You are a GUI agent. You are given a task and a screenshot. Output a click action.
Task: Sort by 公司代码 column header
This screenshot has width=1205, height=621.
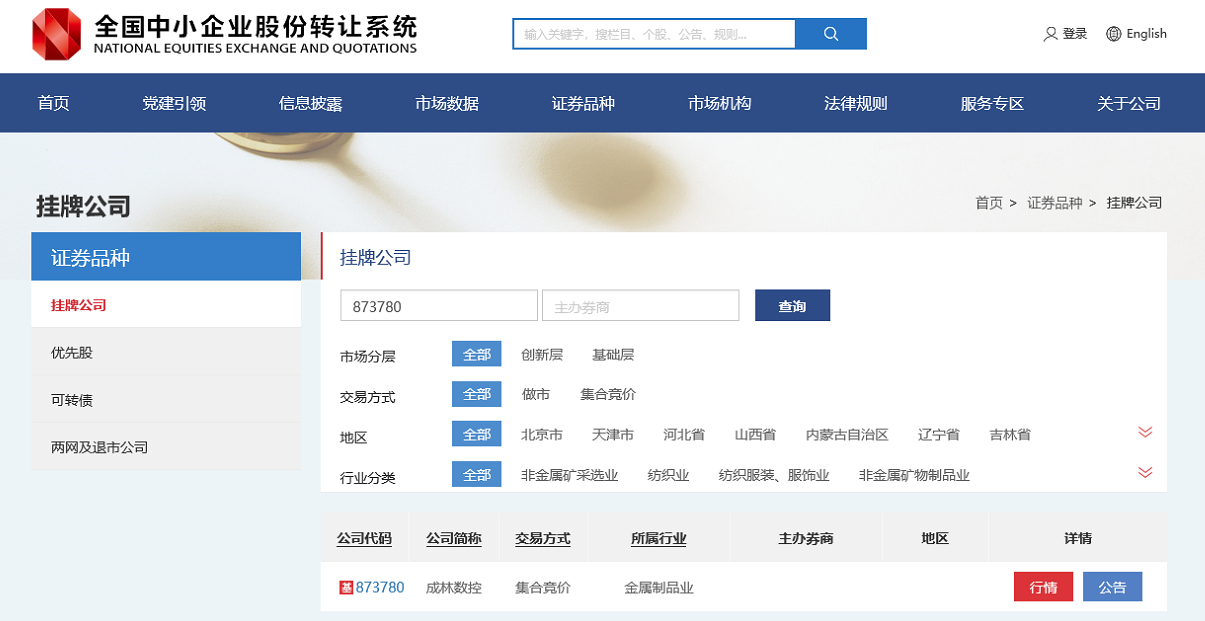(x=364, y=538)
